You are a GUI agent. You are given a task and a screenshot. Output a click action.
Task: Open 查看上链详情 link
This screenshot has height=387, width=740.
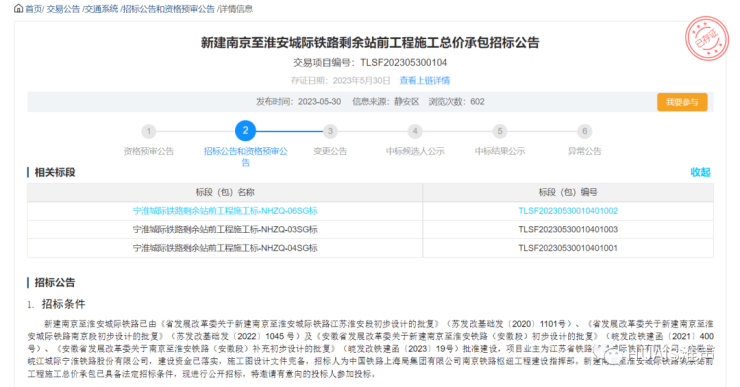tap(425, 81)
